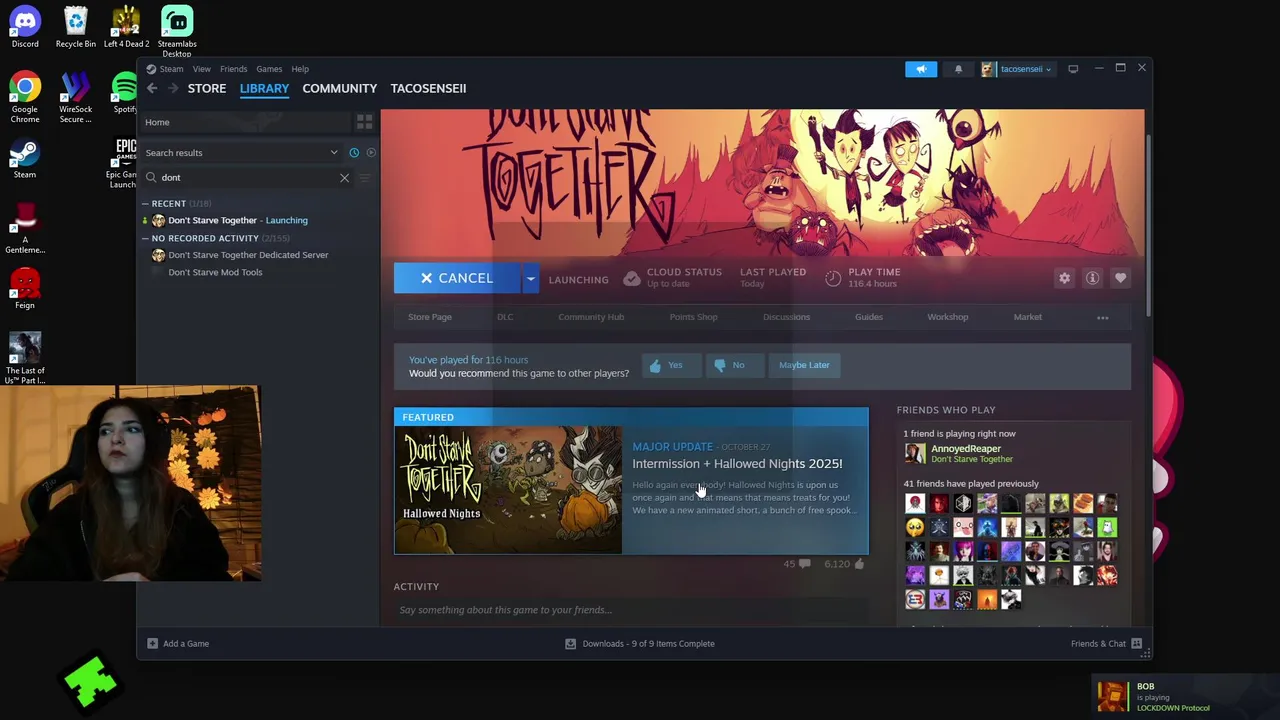1280x720 pixels.
Task: Open the Workshop link
Action: coord(948,317)
